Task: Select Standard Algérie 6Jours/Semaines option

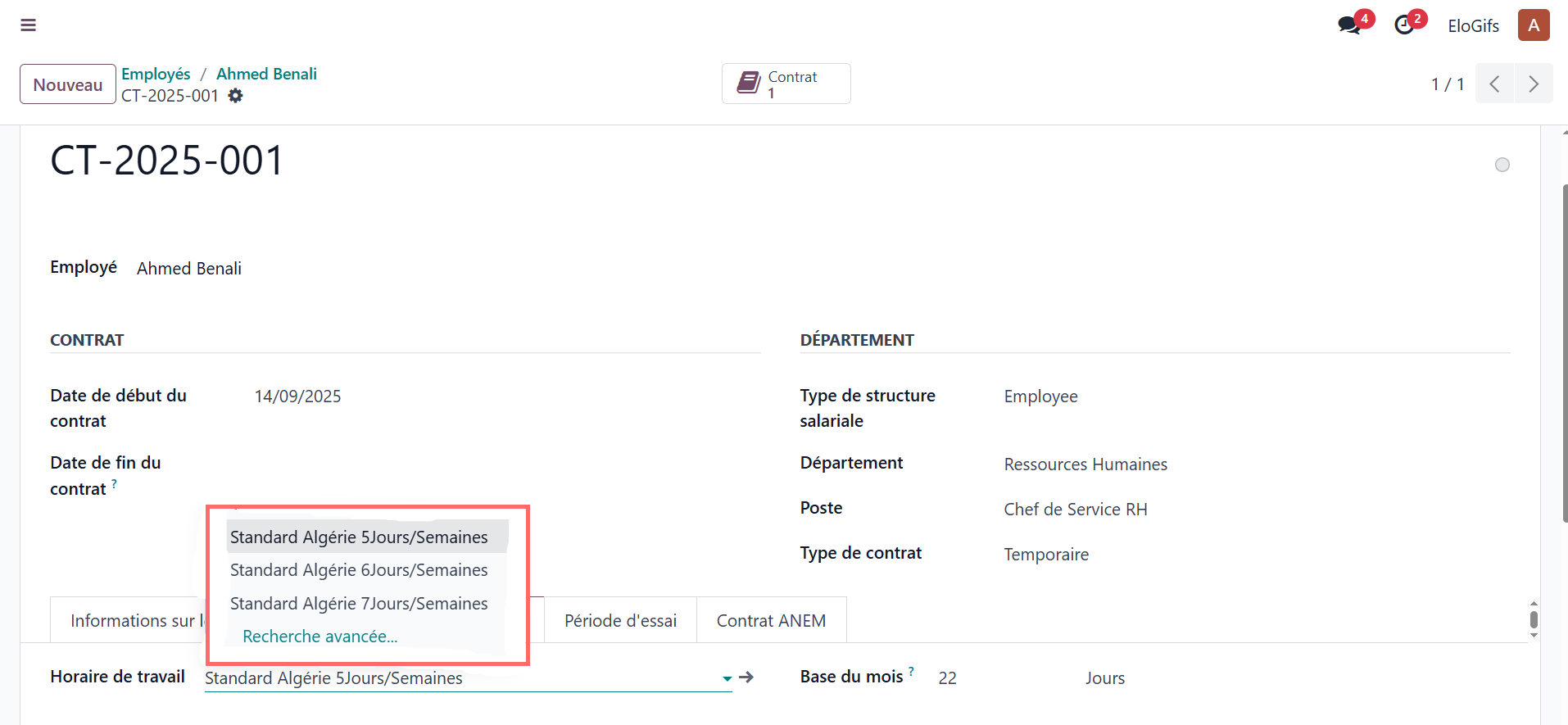Action: click(x=359, y=570)
